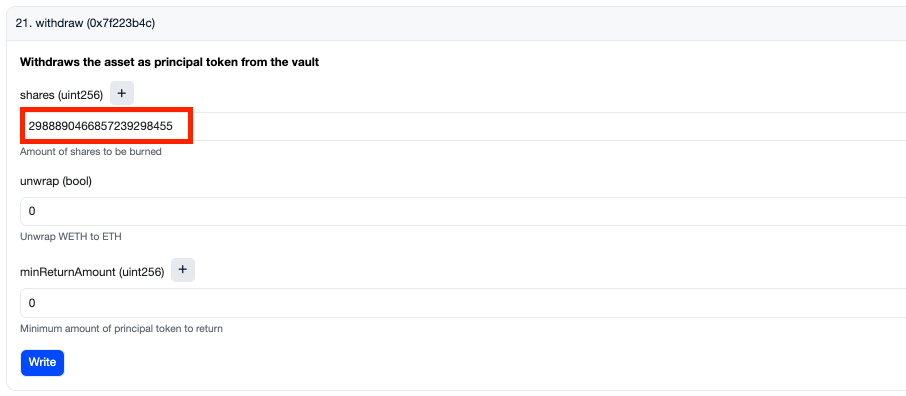Click the 298889046685723929845​5 shares value

[101, 125]
